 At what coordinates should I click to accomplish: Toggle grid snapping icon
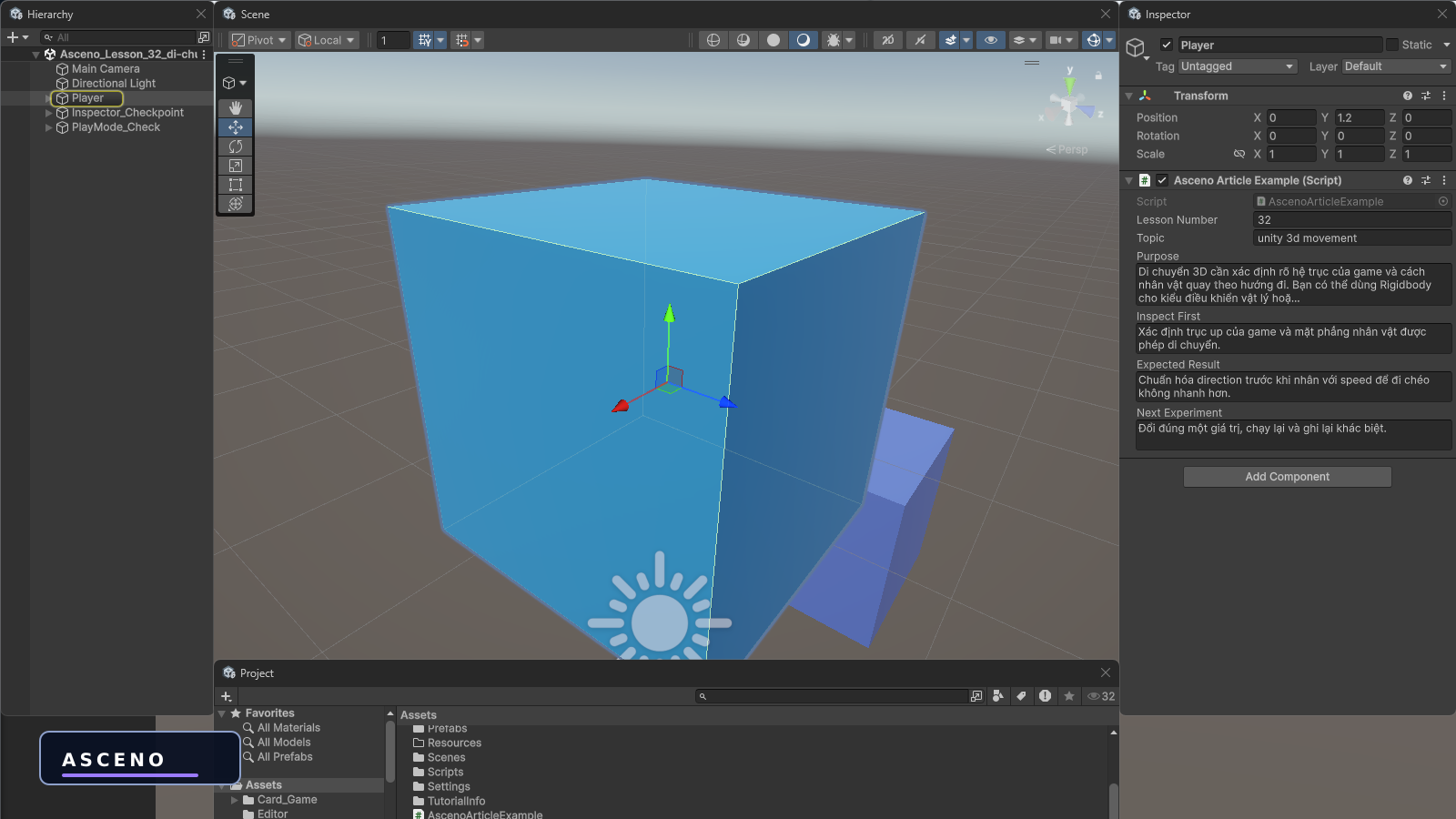(x=462, y=40)
